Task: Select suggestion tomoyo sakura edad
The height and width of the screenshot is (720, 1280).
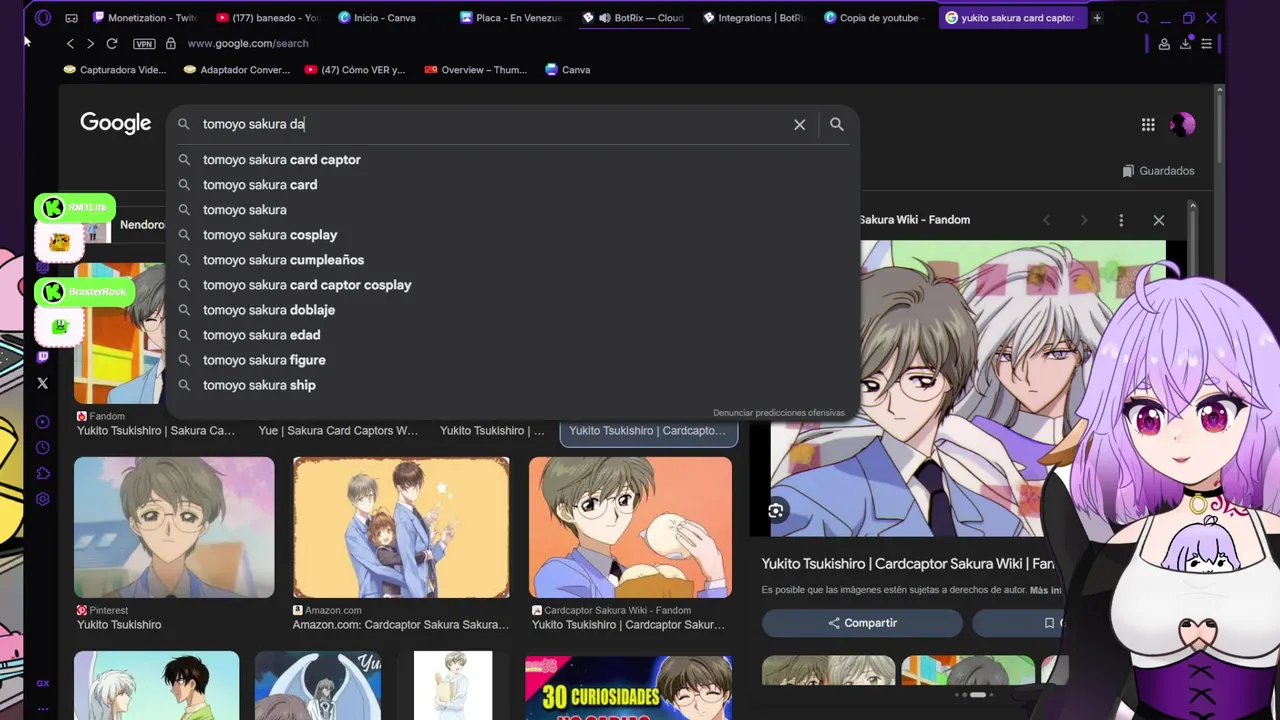Action: pyautogui.click(x=512, y=335)
